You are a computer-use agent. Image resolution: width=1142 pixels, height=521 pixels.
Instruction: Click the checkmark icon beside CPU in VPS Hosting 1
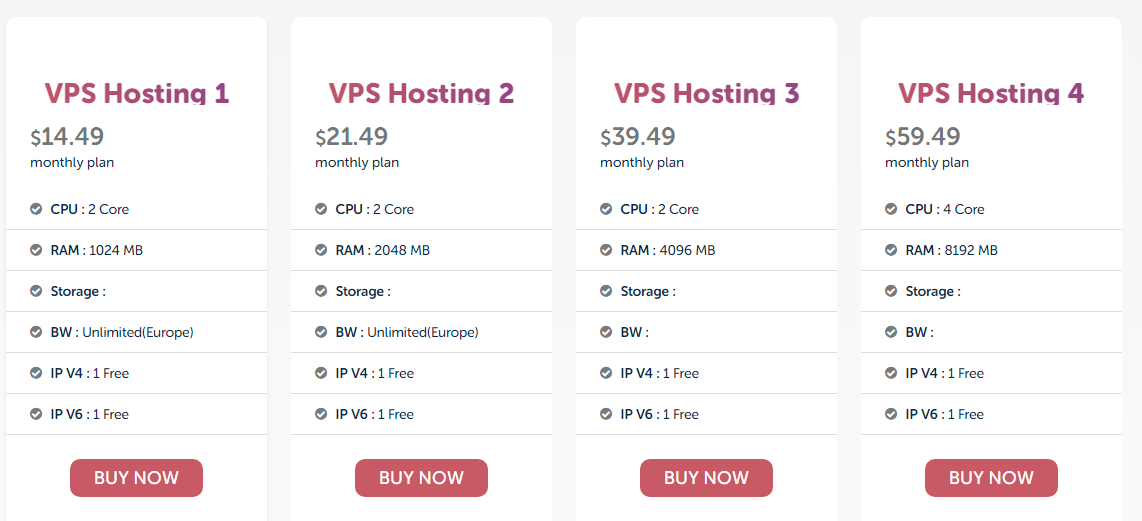coord(36,209)
